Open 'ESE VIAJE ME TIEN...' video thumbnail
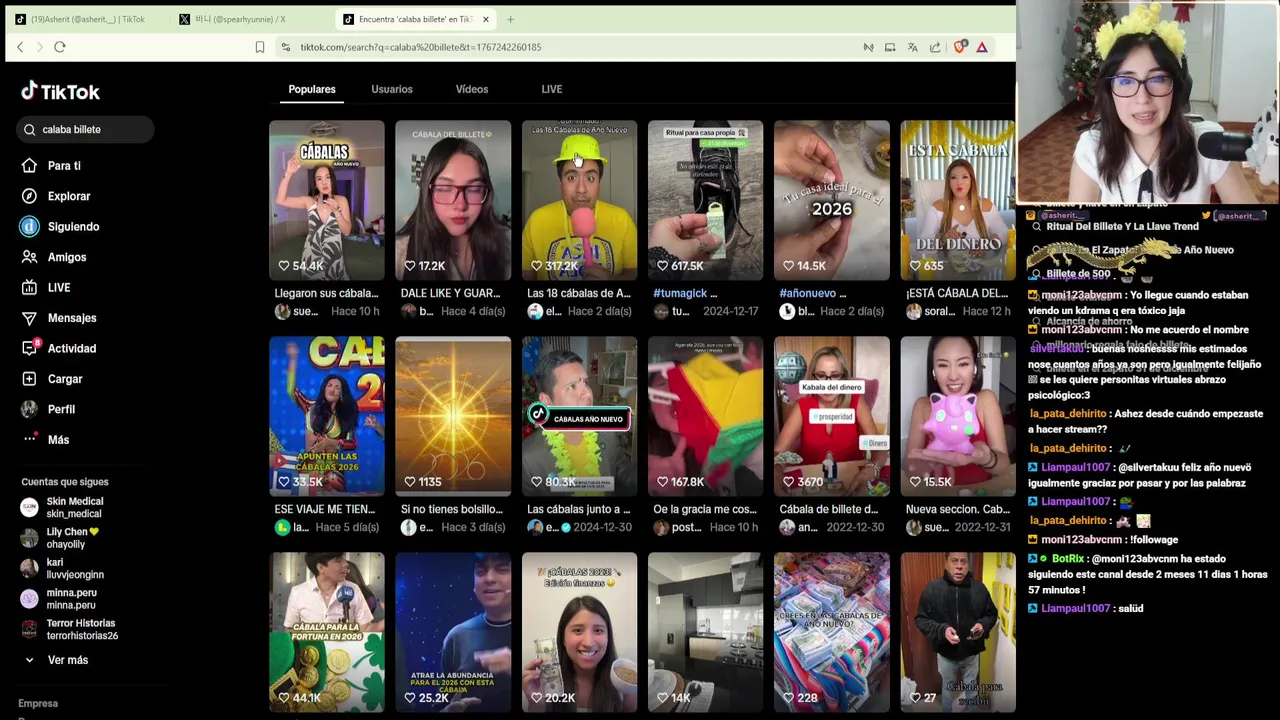Image resolution: width=1280 pixels, height=720 pixels. 326,416
